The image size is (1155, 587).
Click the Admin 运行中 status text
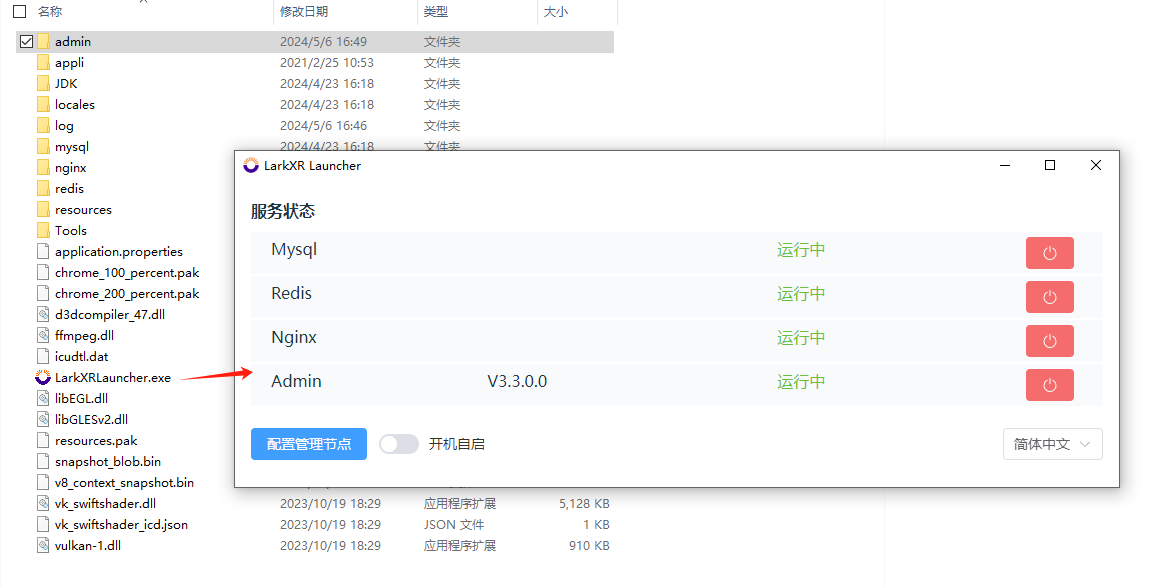801,382
